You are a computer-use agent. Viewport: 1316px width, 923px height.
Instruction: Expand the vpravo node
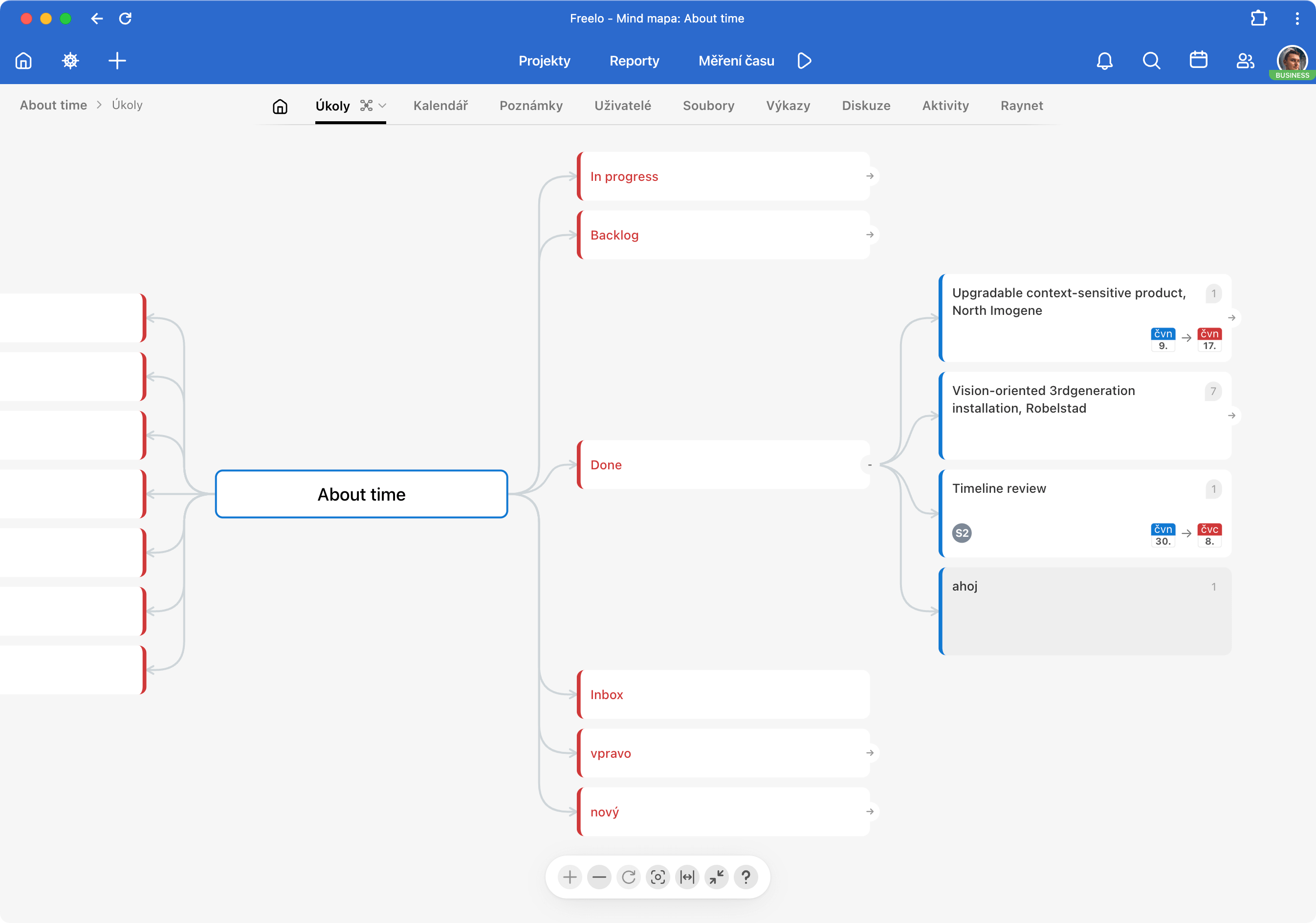(x=870, y=753)
